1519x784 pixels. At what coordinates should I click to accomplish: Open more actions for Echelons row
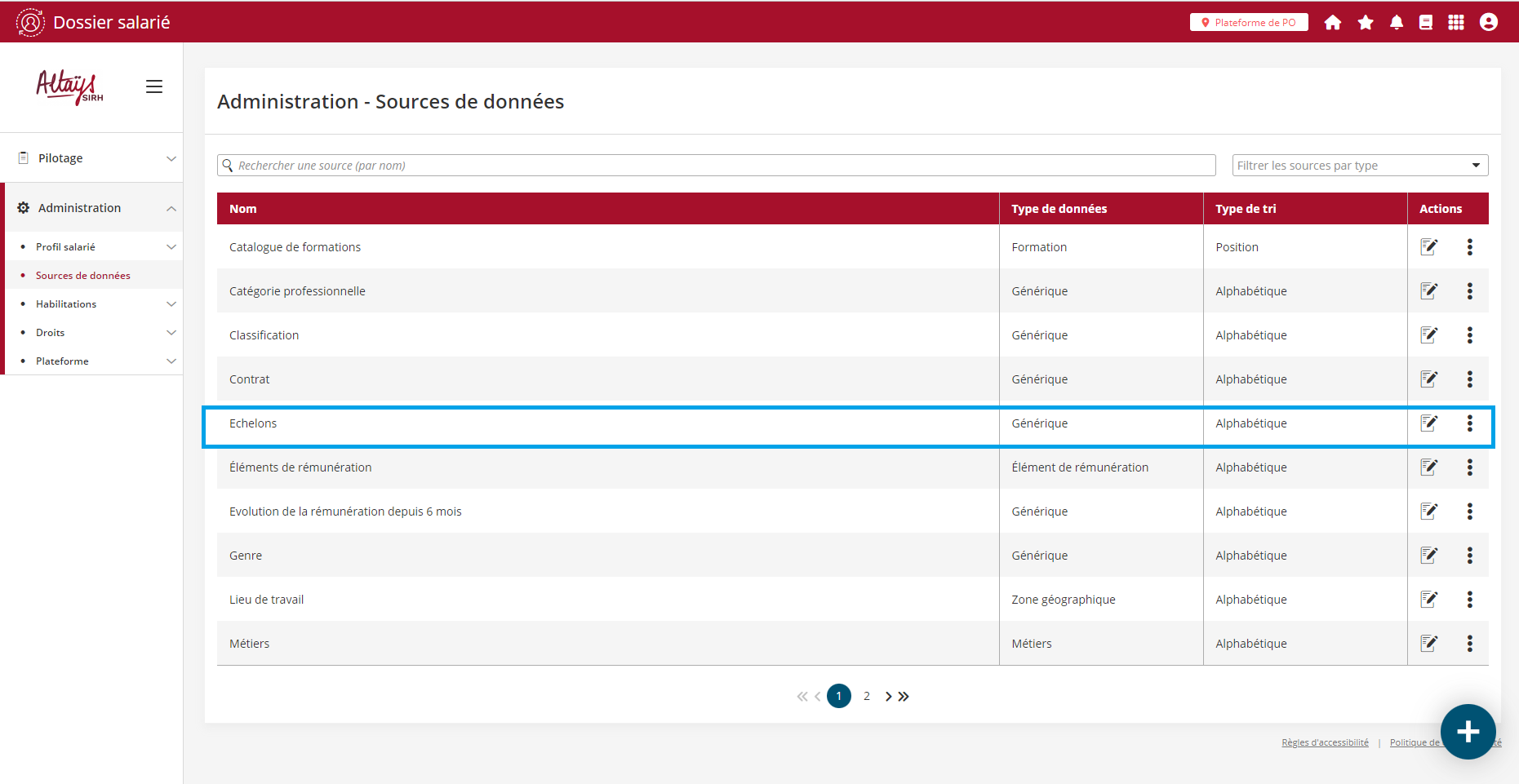[1469, 423]
